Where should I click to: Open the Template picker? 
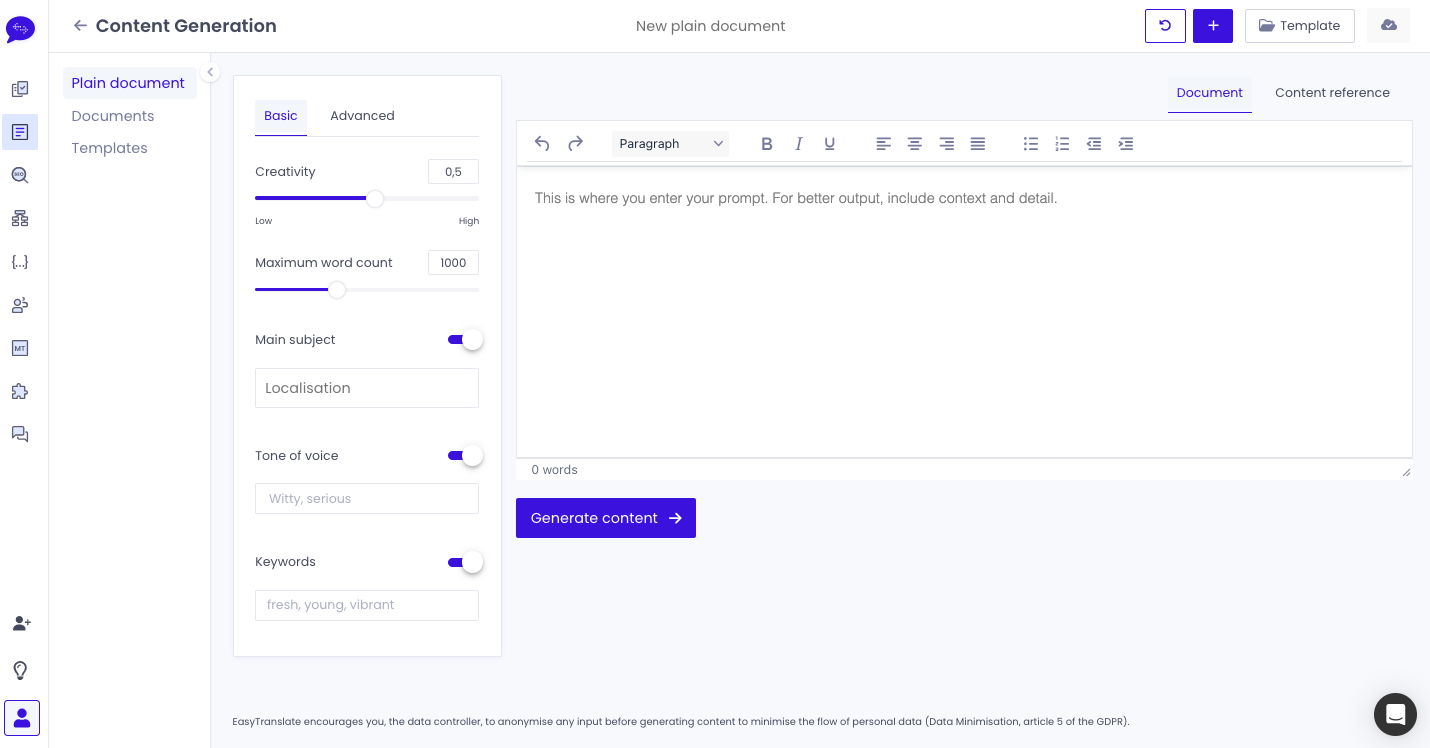pyautogui.click(x=1299, y=26)
